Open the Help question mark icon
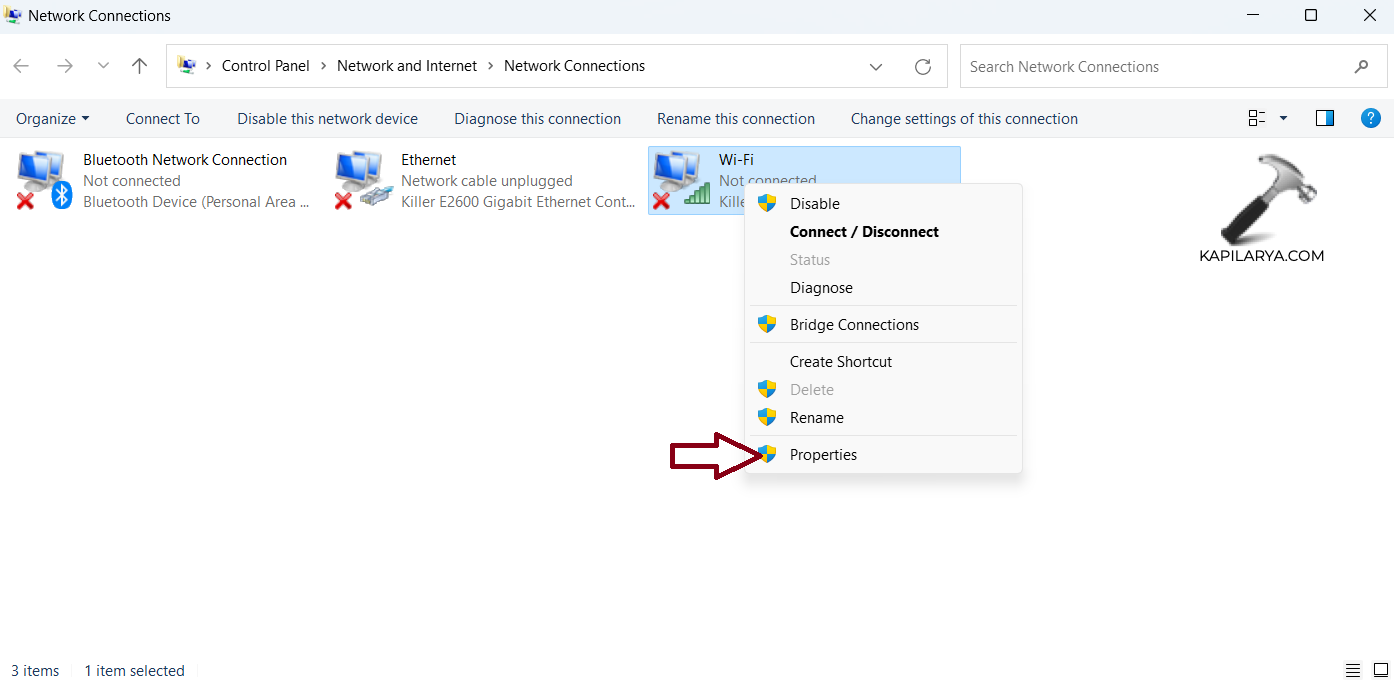The height and width of the screenshot is (681, 1394). point(1371,118)
